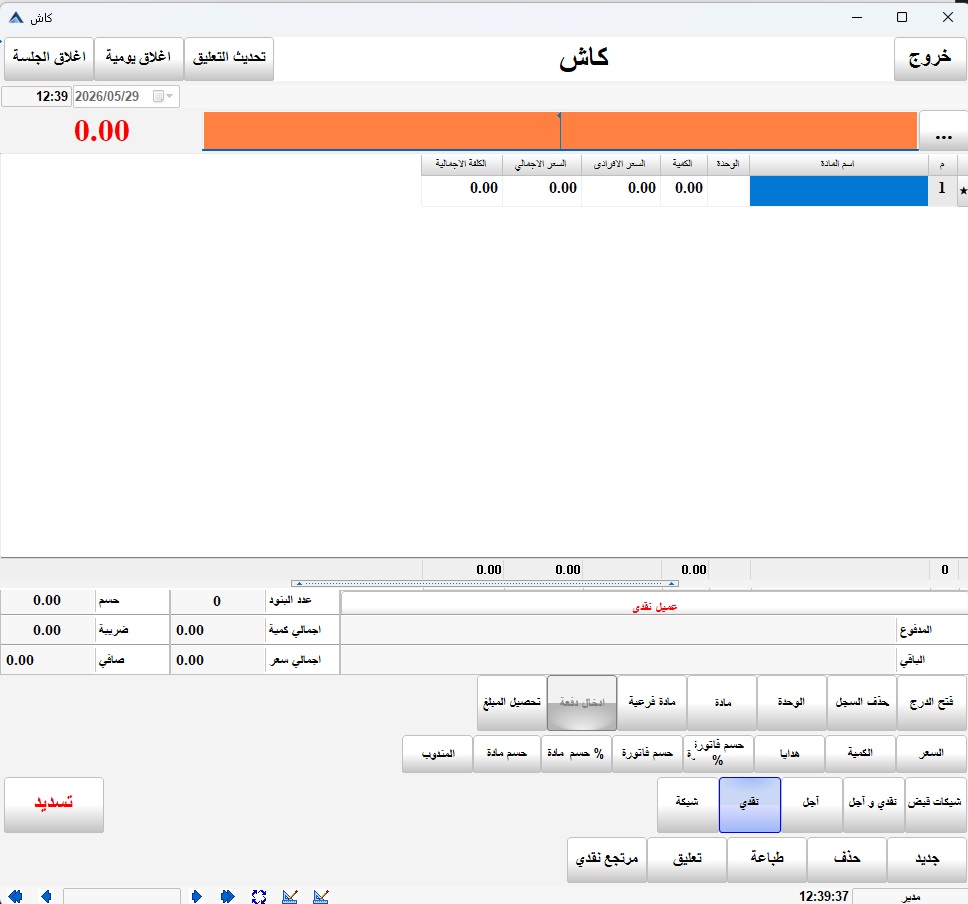Click the المدفوع paid amount field
Image resolution: width=968 pixels, height=904 pixels.
point(619,630)
